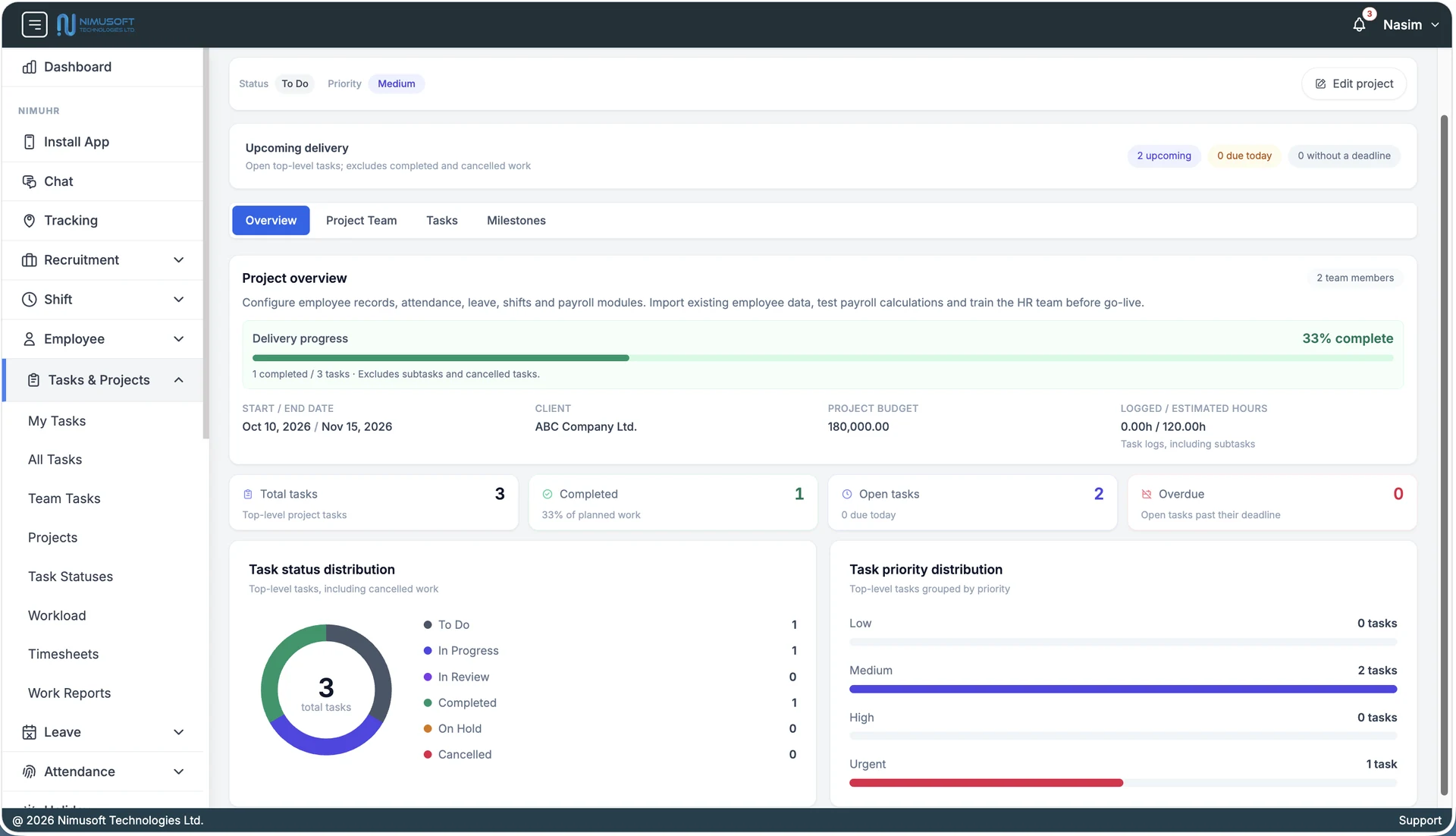Click the 0 due today badge

(1244, 156)
